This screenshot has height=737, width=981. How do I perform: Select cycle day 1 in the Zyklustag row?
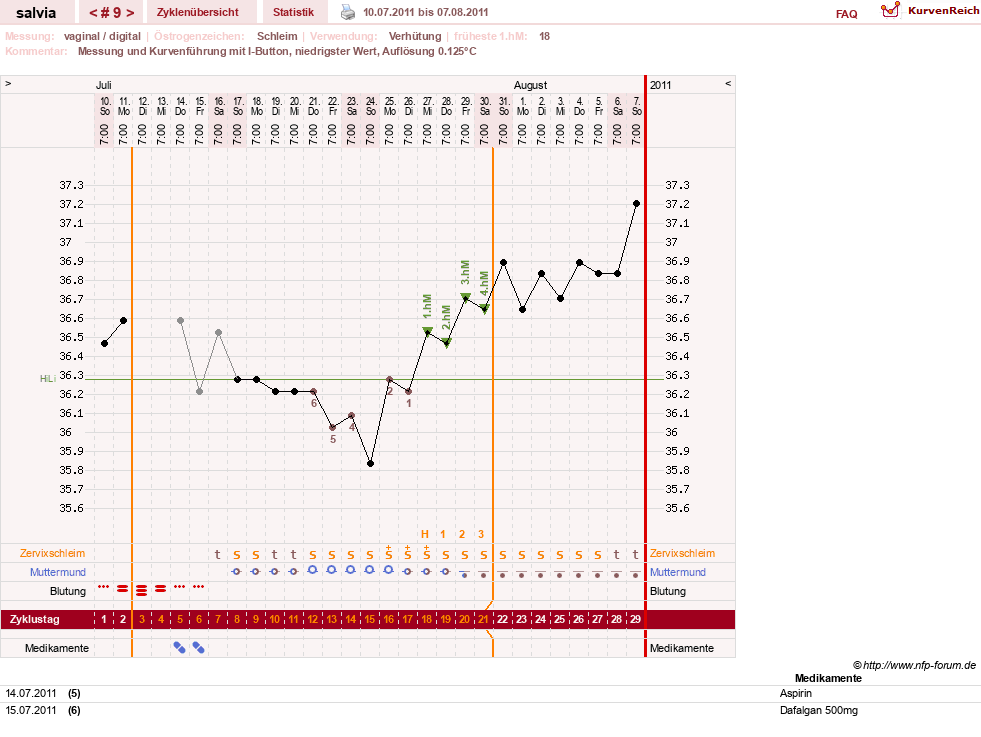coord(104,619)
